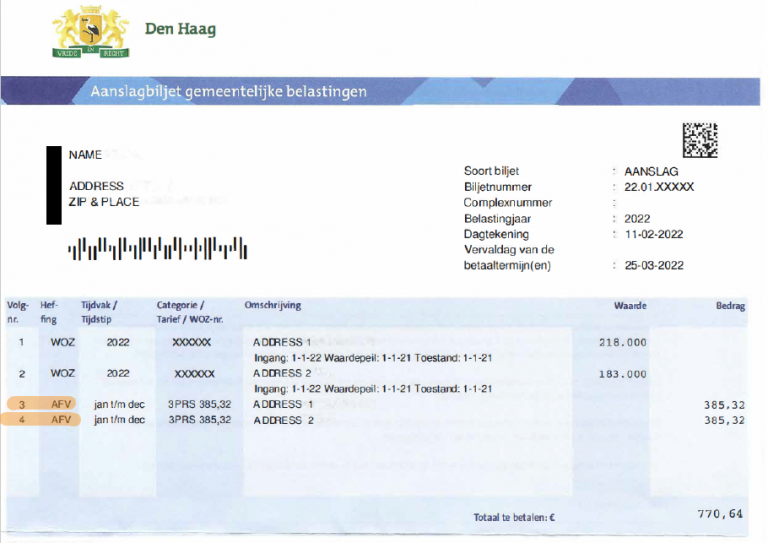Click the Totaal te betalen label
Image resolution: width=768 pixels, height=543 pixels.
(x=514, y=517)
